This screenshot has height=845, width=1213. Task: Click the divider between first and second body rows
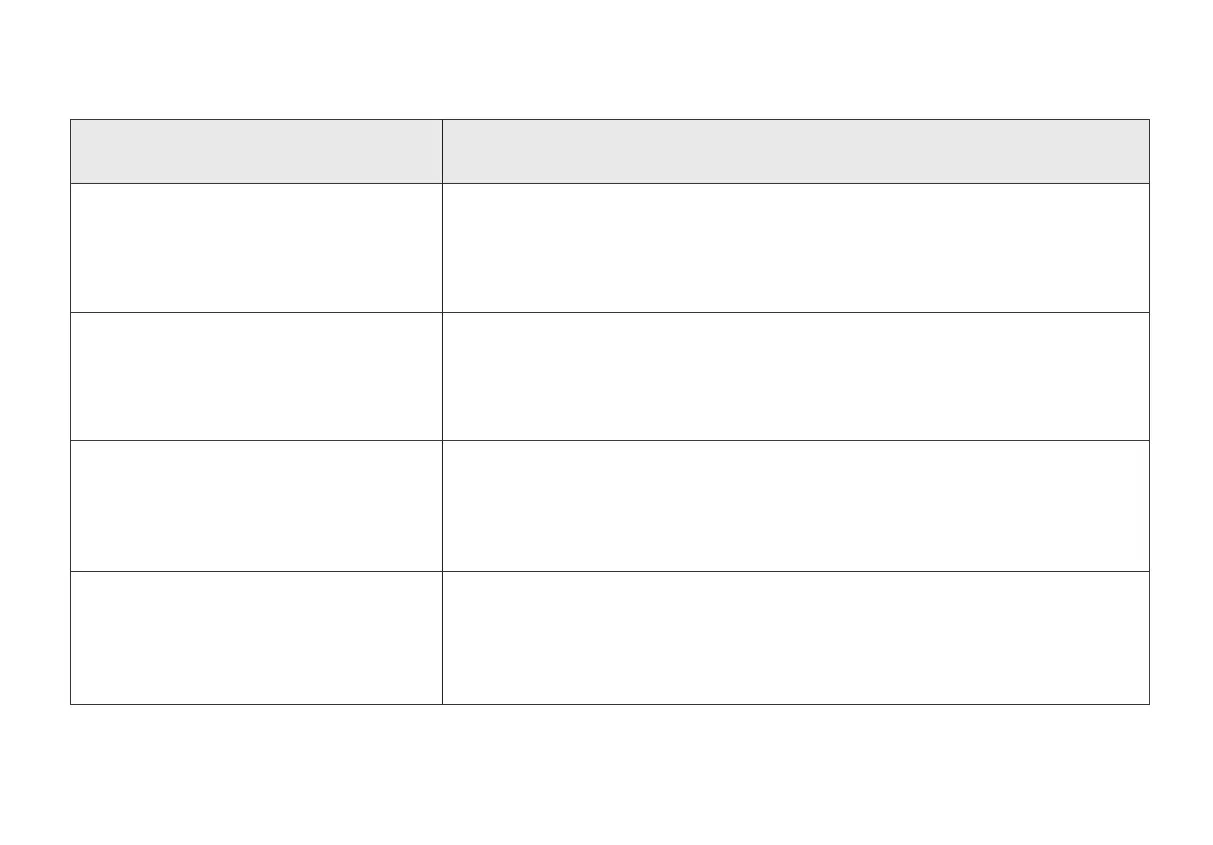coord(610,312)
